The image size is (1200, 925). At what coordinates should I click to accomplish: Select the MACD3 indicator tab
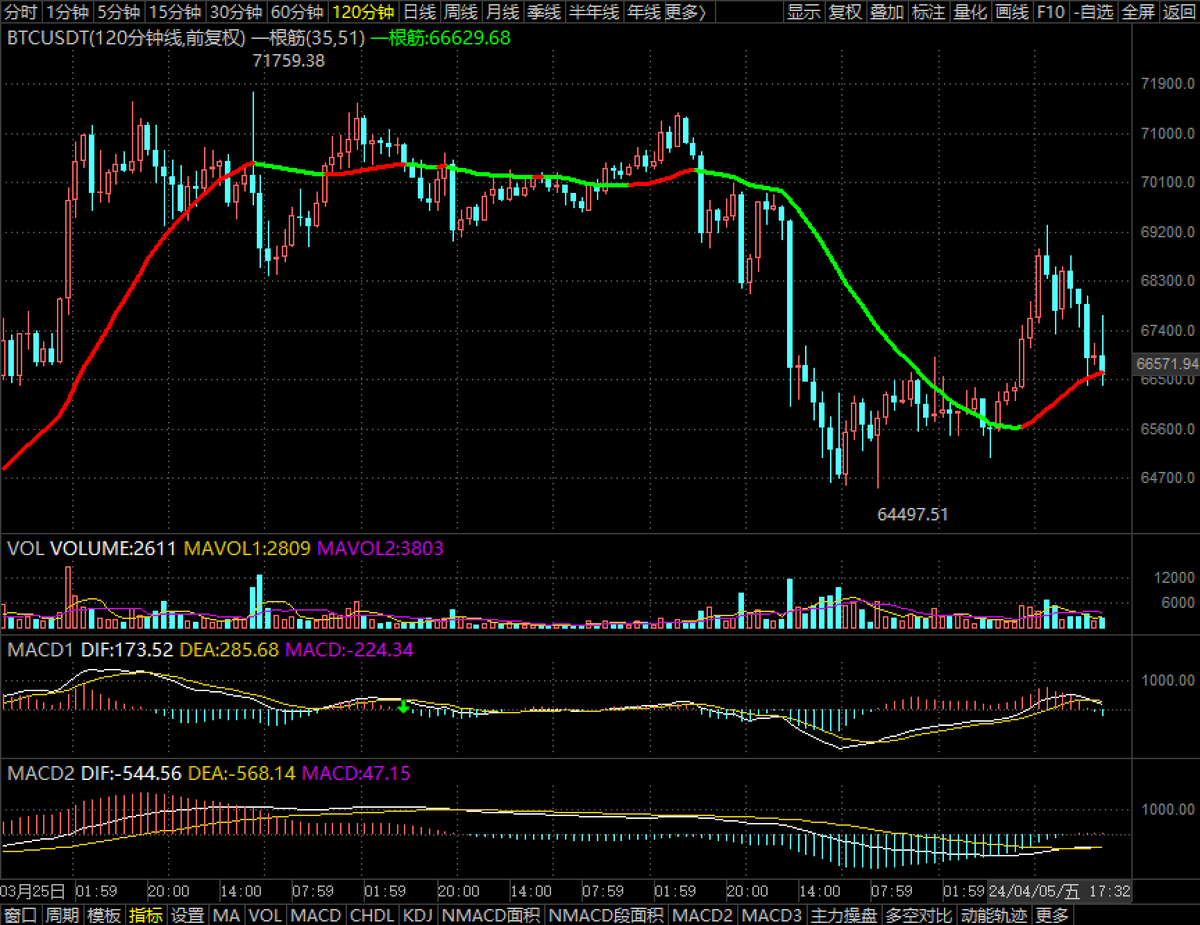[x=772, y=915]
